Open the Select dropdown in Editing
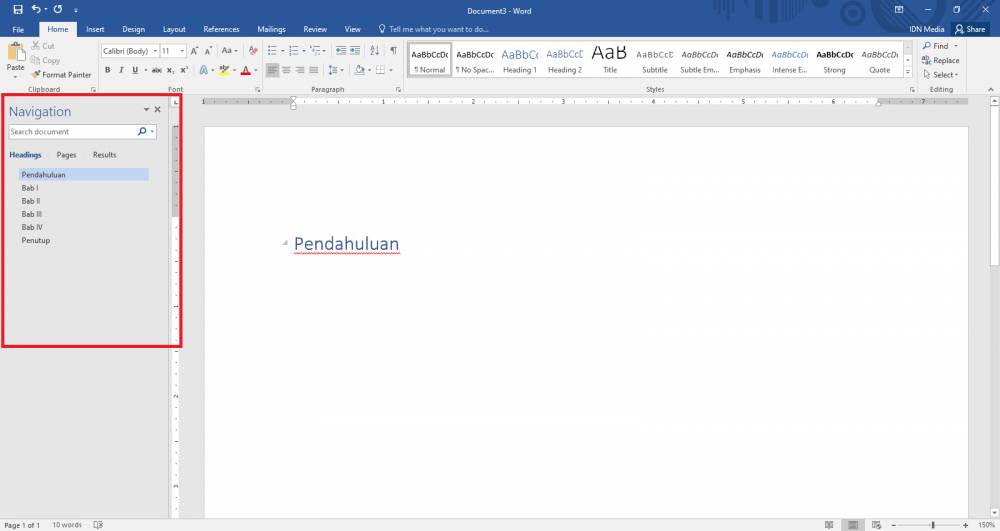 941,75
